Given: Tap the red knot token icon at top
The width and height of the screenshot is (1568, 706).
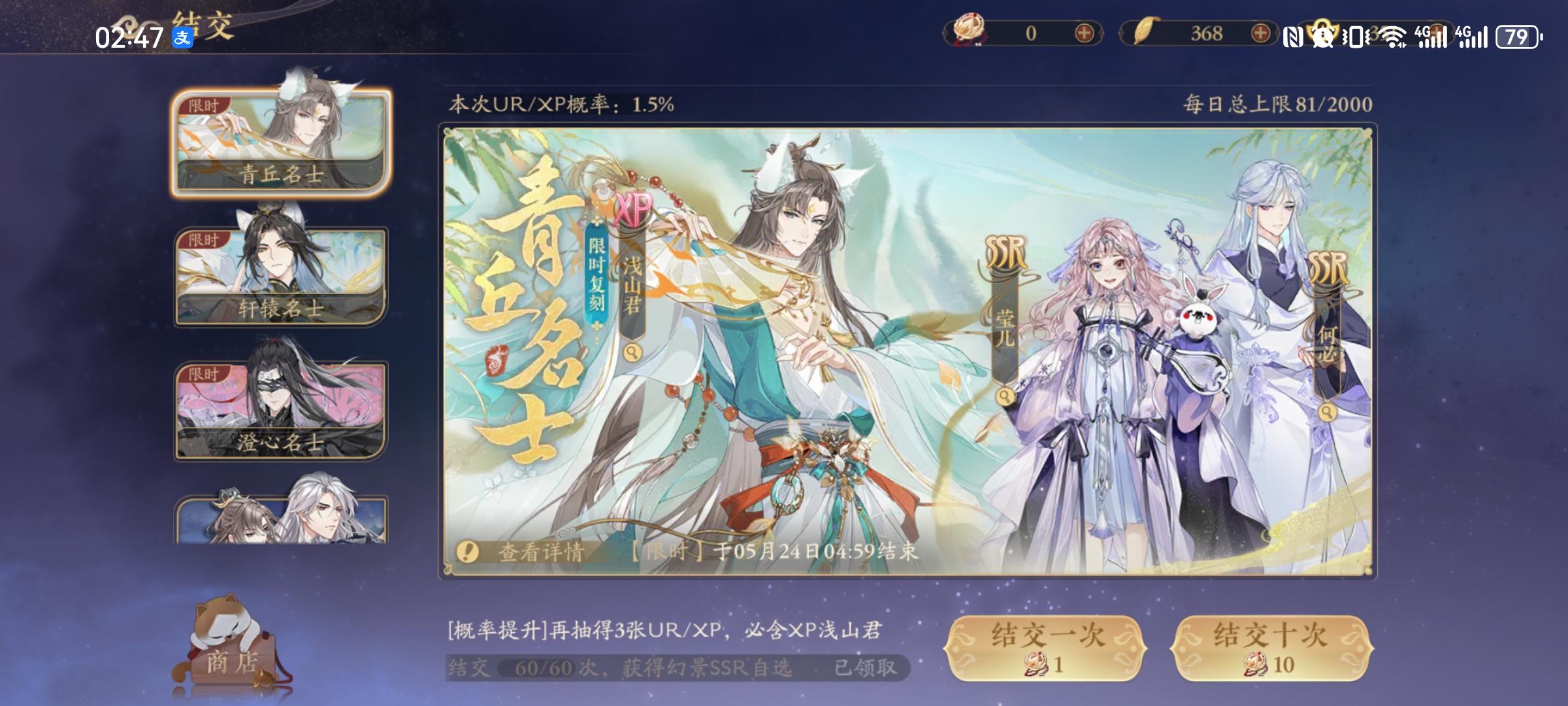Looking at the screenshot, I should [970, 31].
